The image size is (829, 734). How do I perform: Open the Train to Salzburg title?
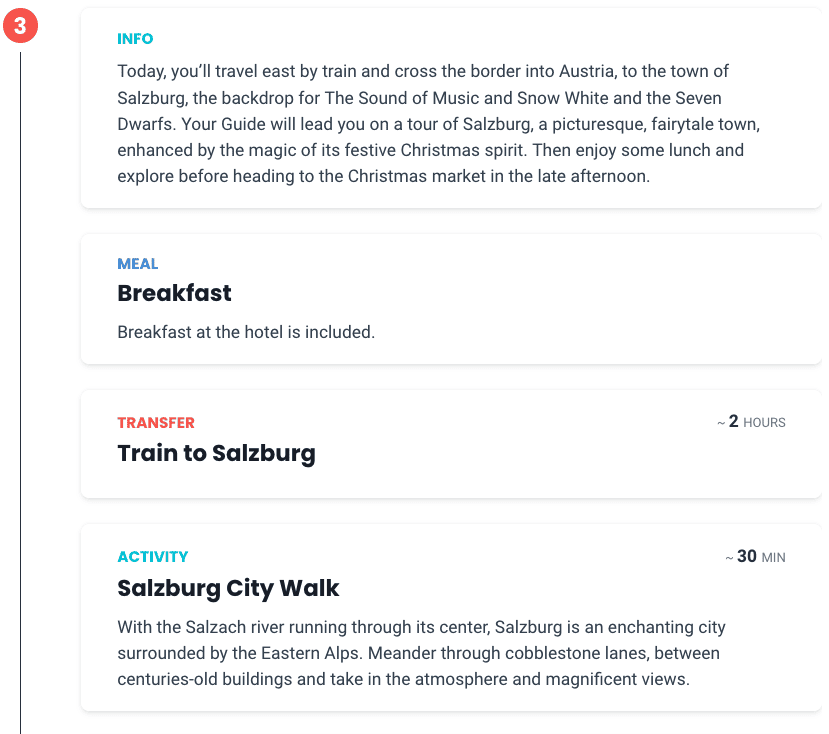pyautogui.click(x=216, y=453)
